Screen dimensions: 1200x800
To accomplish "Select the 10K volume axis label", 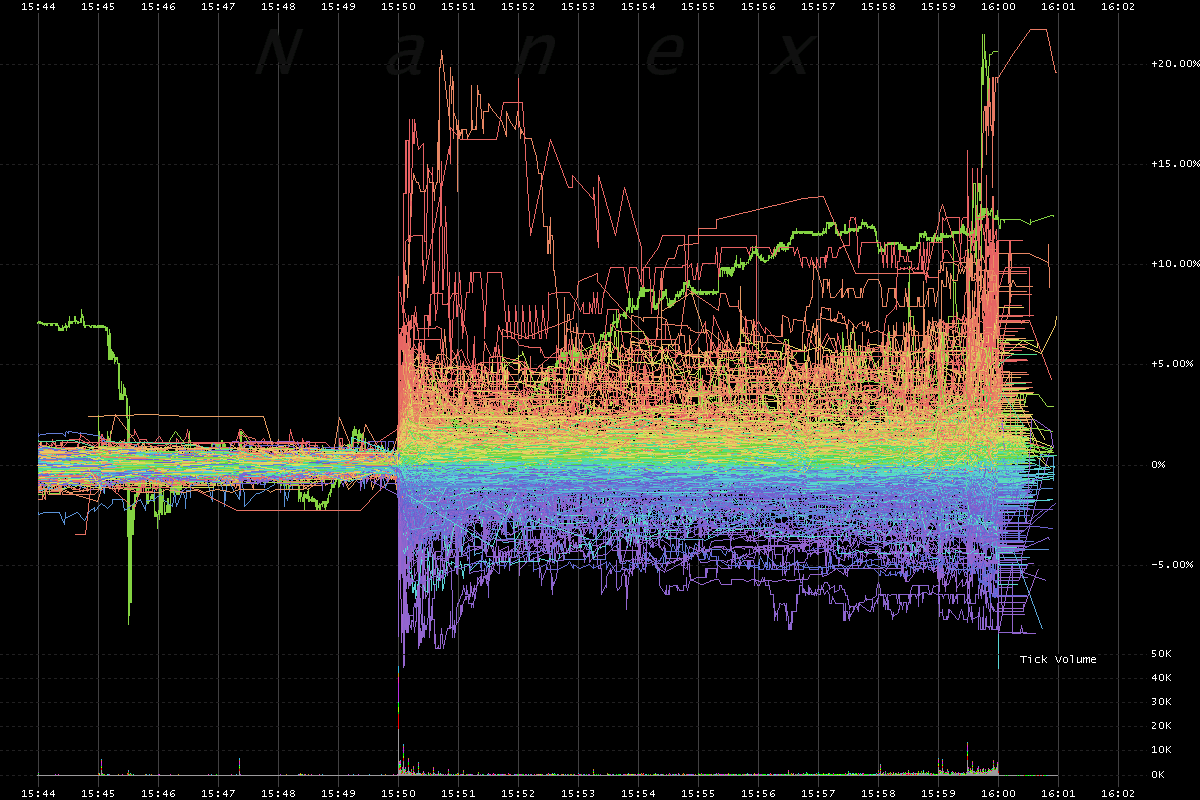I will pos(1161,750).
